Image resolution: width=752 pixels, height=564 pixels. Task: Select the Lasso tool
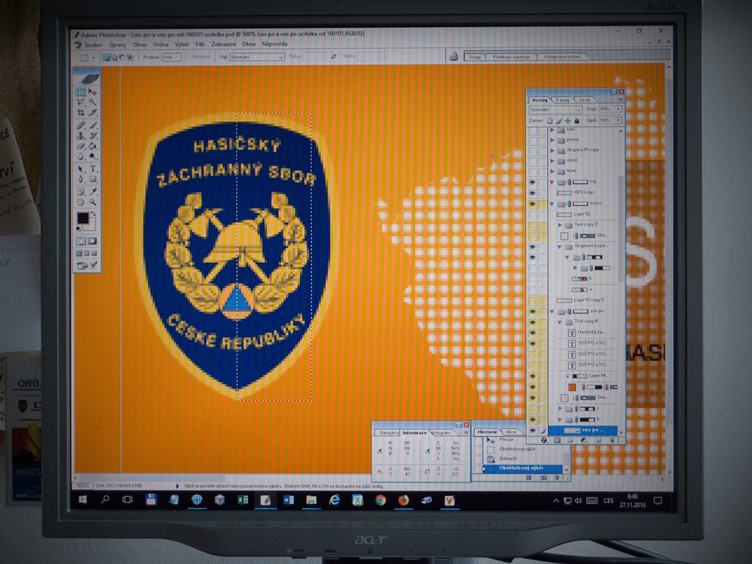click(81, 102)
